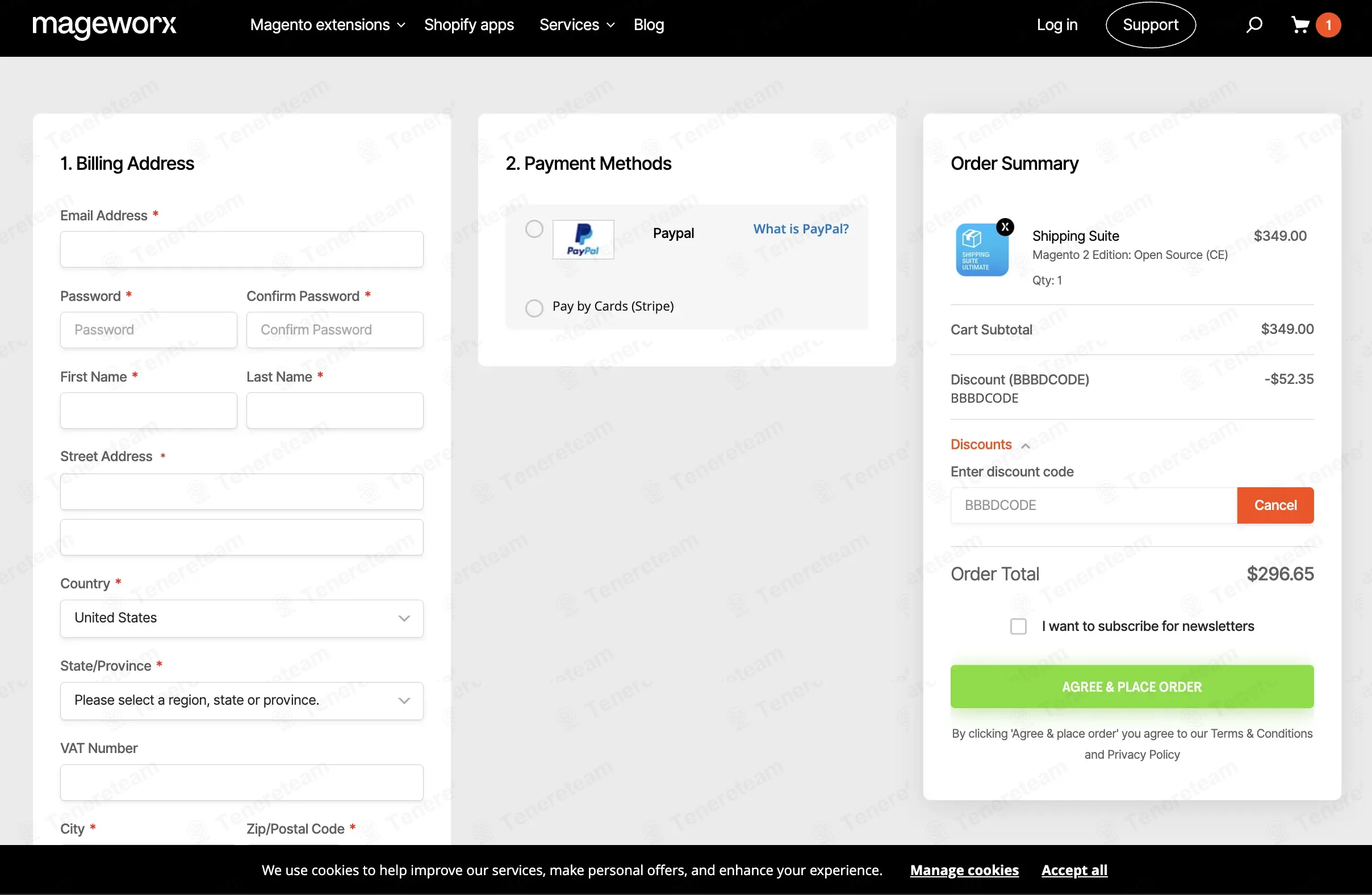Focus the second Street Address line
This screenshot has width=1372, height=895.
point(241,538)
